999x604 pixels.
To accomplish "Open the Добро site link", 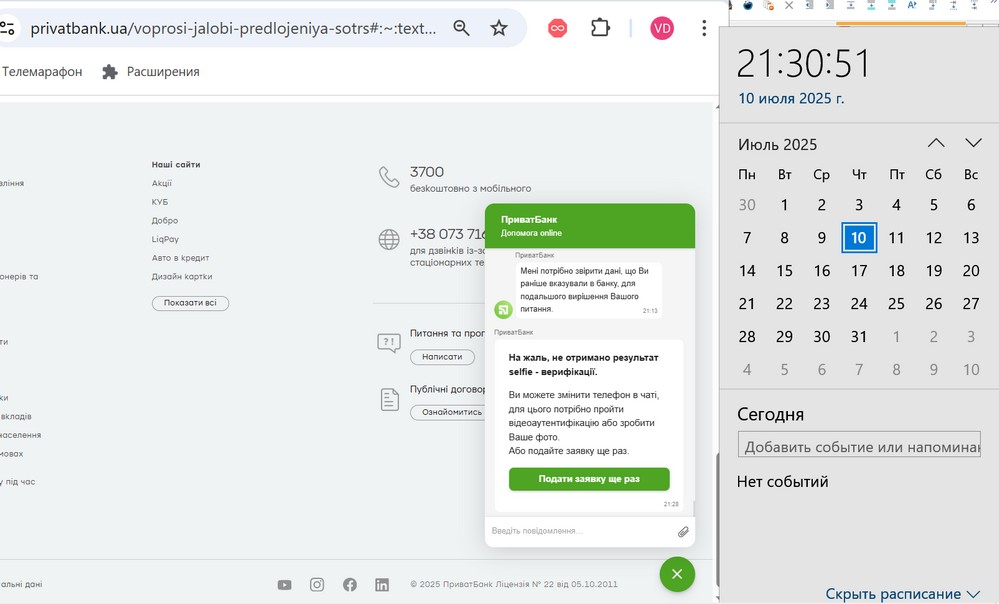I will coord(165,220).
